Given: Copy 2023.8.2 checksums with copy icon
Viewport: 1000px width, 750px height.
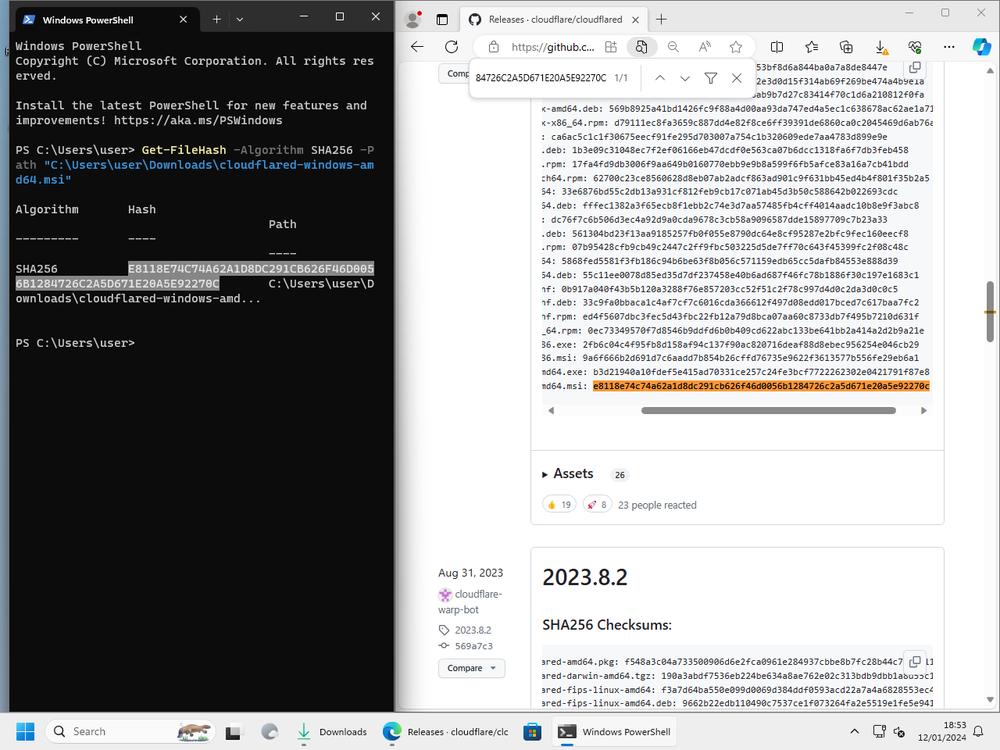Looking at the screenshot, I should click(915, 661).
